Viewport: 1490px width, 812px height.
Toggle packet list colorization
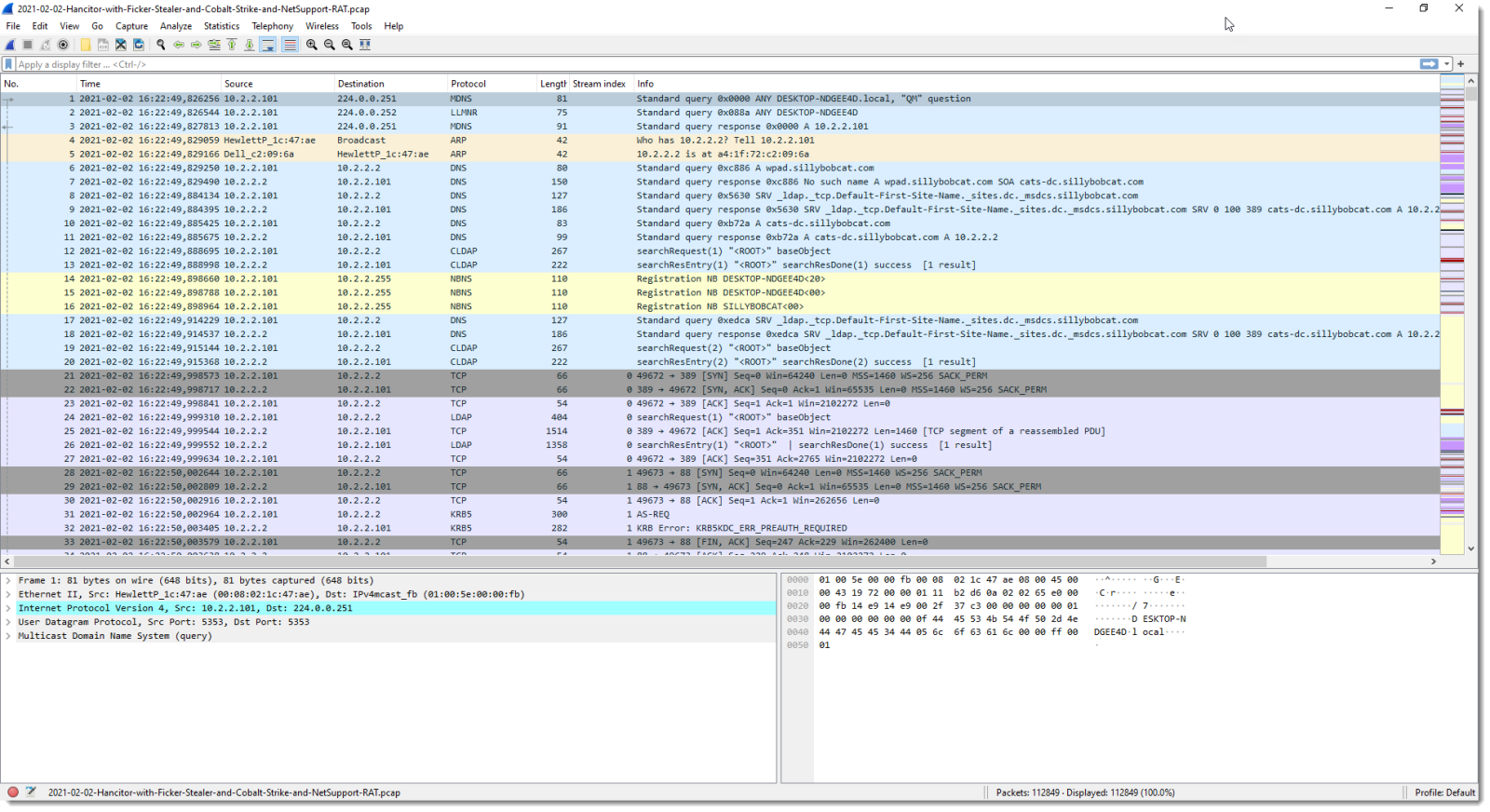click(x=290, y=45)
